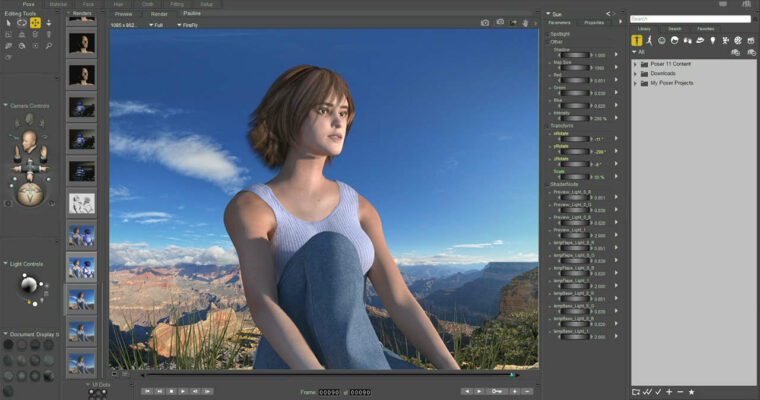Image resolution: width=760 pixels, height=400 pixels.
Task: Expand the Downloads folder
Action: point(635,74)
